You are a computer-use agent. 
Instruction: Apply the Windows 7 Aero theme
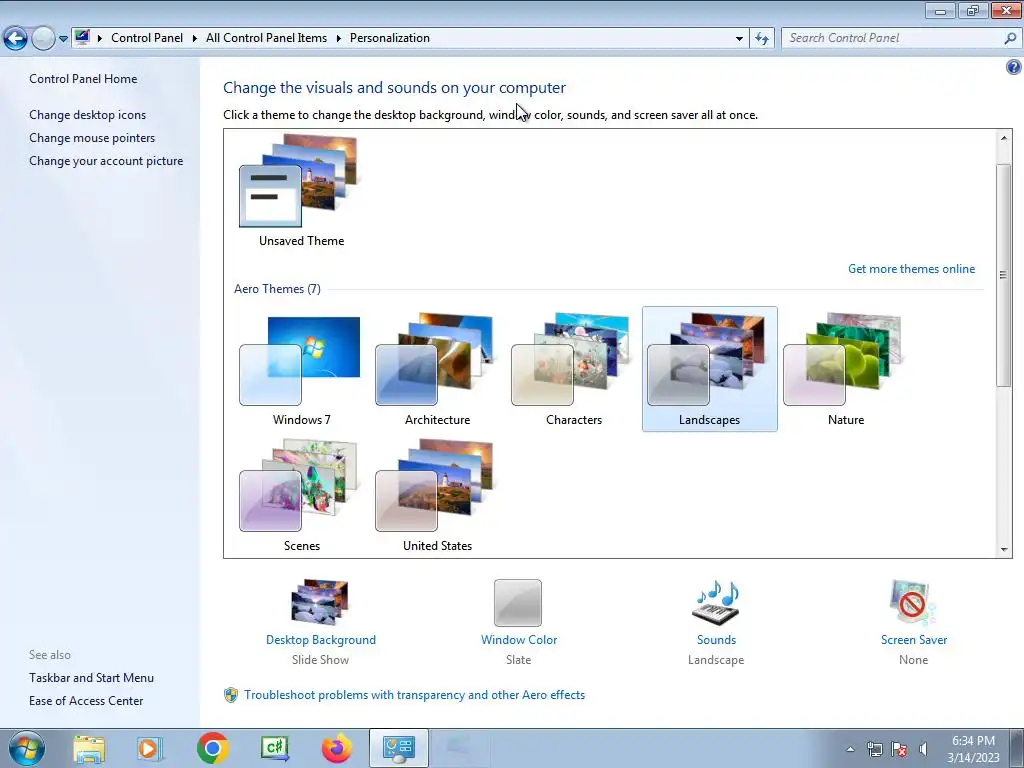(301, 369)
